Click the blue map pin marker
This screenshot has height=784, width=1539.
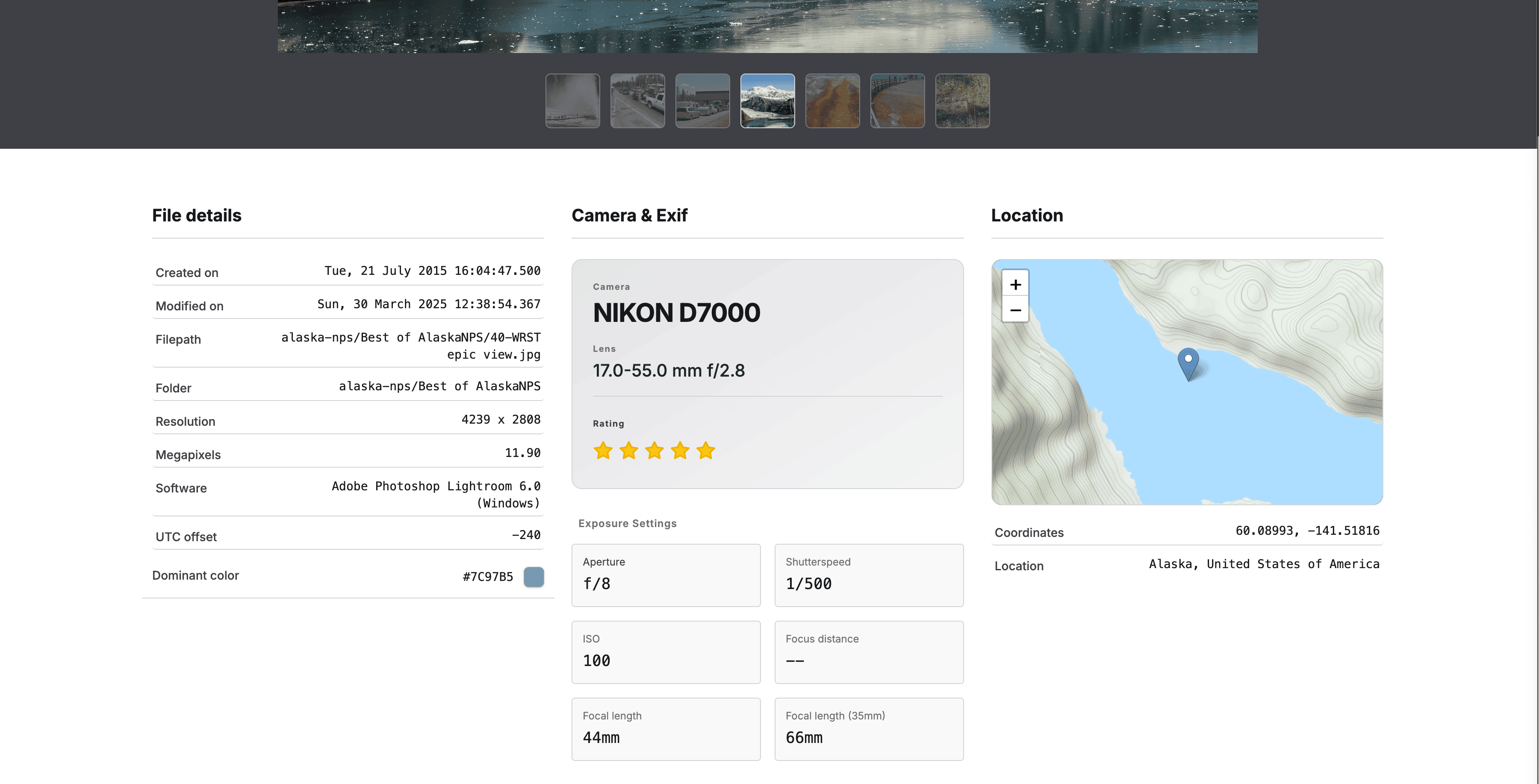1188,363
